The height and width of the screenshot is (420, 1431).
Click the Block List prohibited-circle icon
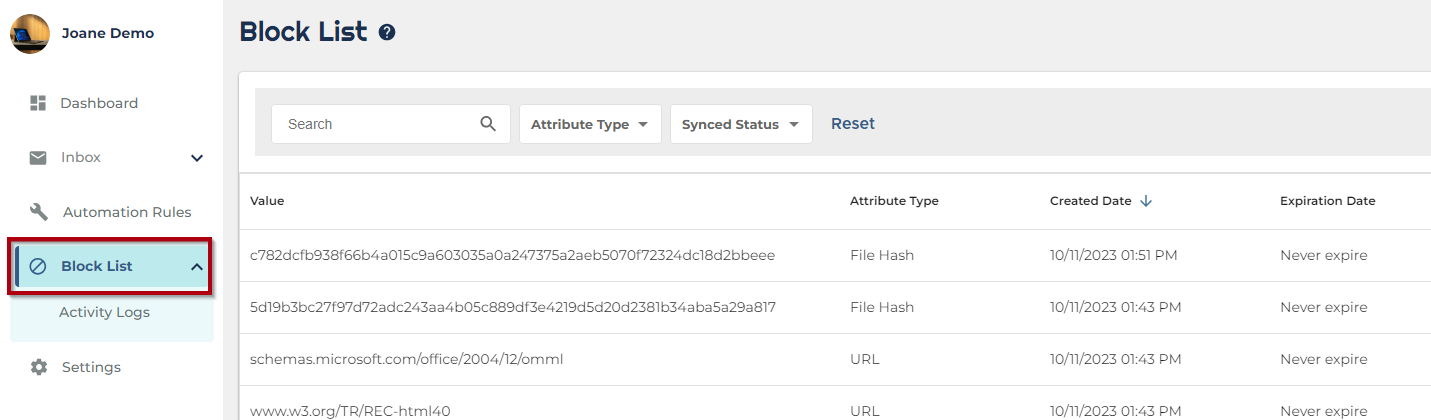[x=39, y=266]
